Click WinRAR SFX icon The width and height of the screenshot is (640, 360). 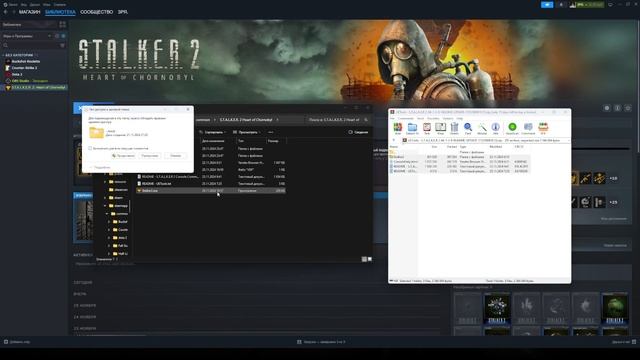[x=543, y=128]
